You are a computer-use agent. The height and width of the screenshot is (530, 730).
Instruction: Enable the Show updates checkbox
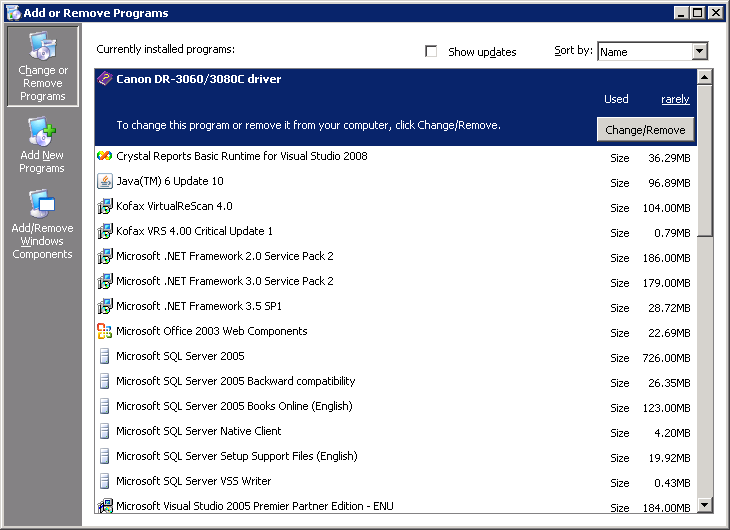pyautogui.click(x=431, y=51)
